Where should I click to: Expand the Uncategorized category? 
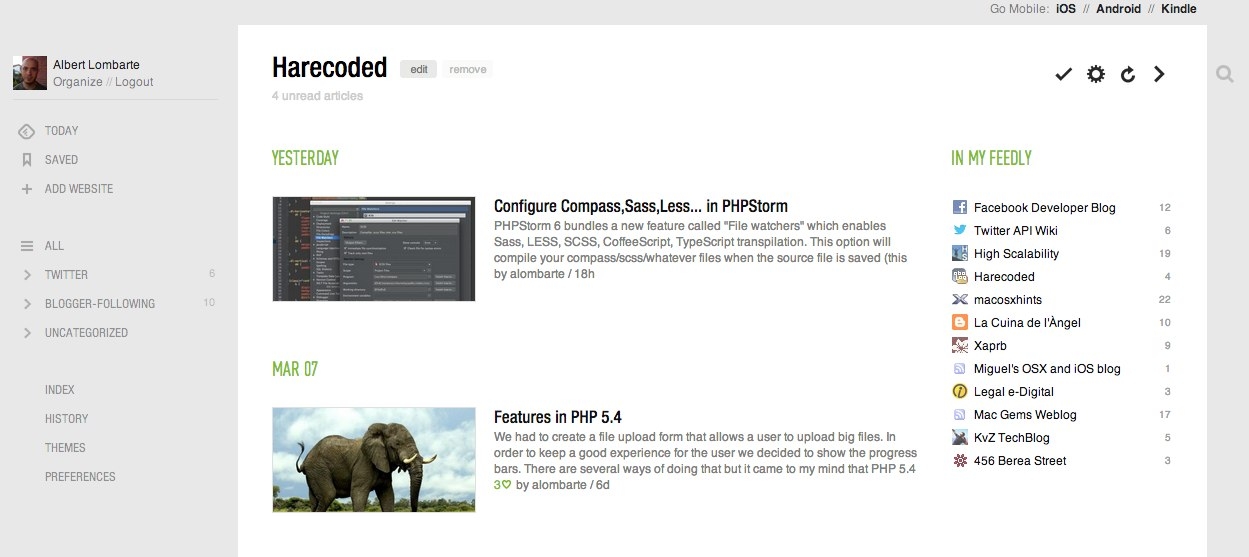click(27, 333)
